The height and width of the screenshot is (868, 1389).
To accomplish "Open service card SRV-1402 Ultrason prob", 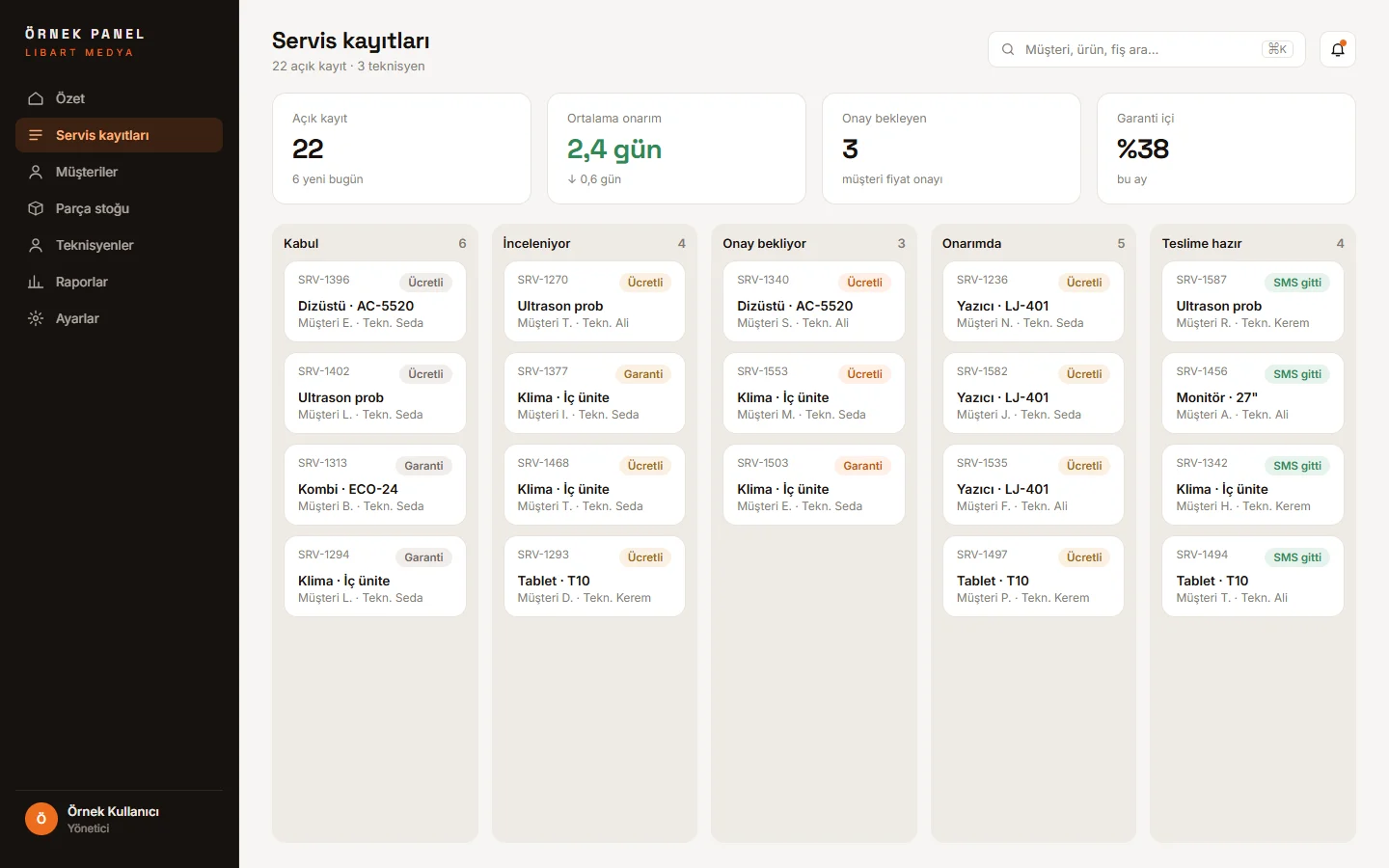I will click(375, 393).
